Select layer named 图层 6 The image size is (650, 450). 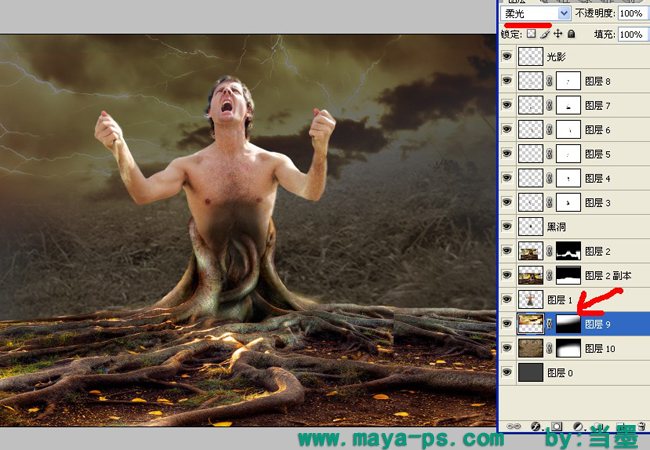tap(597, 130)
